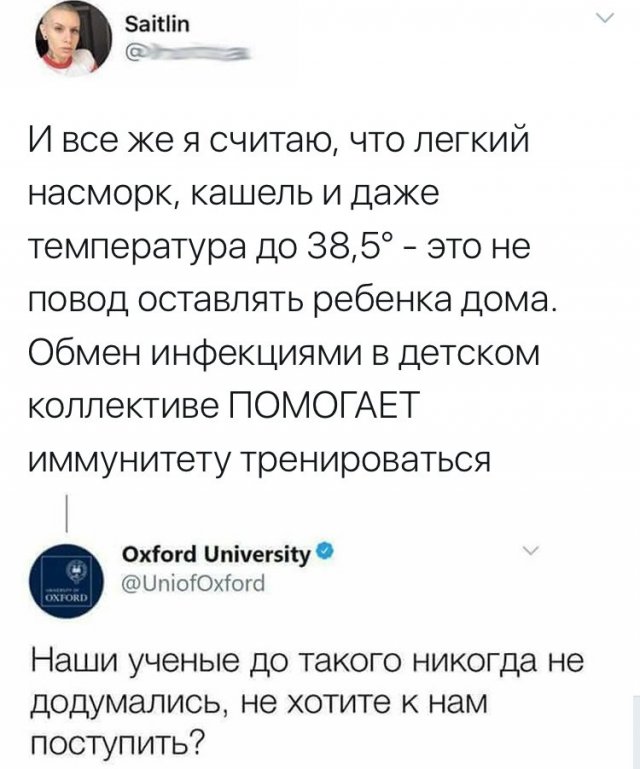Expand the chevron menu on Oxford's reply
640x769 pixels.
tap(530, 551)
